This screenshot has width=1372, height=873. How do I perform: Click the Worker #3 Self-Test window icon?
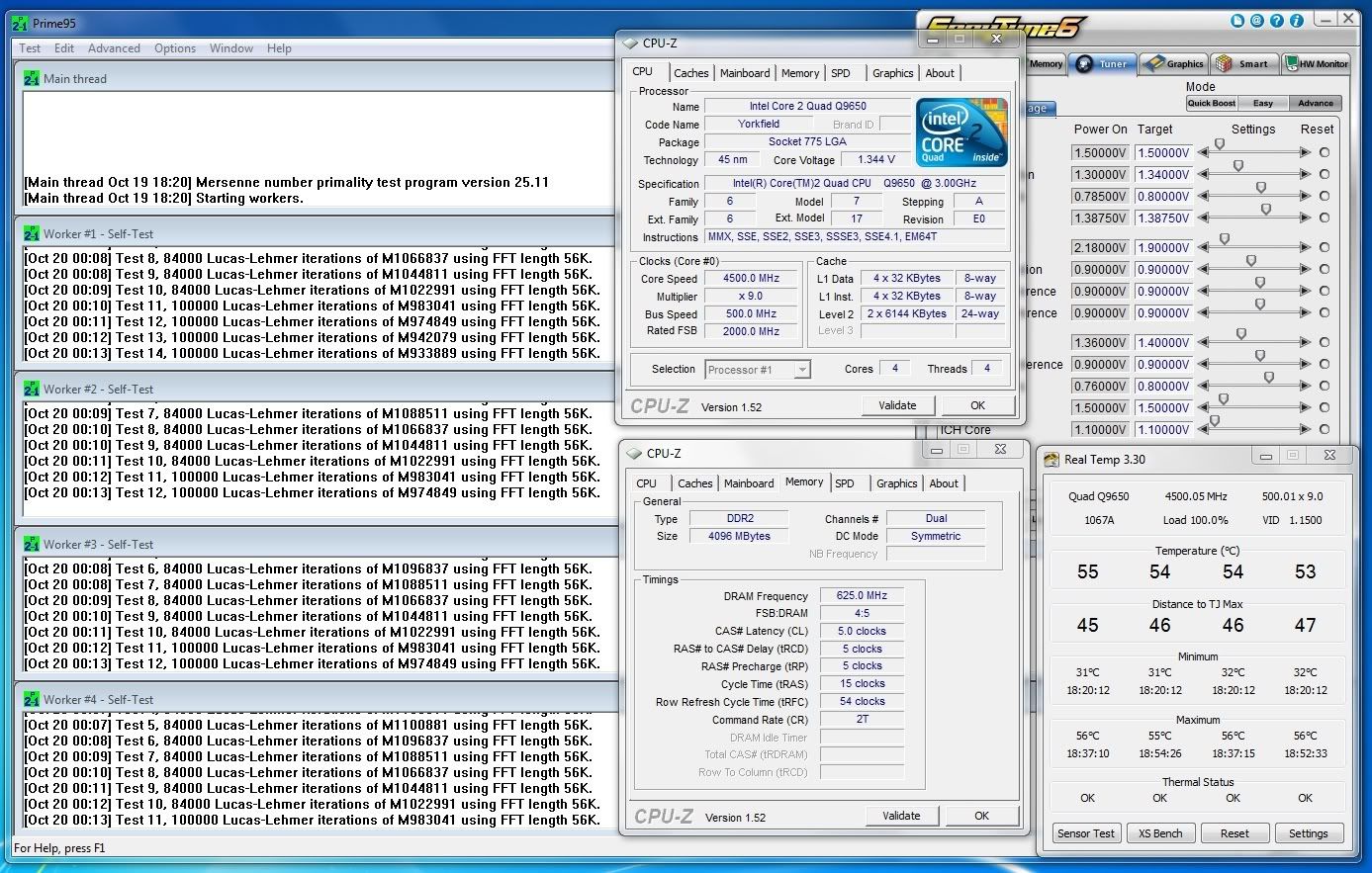[x=32, y=544]
